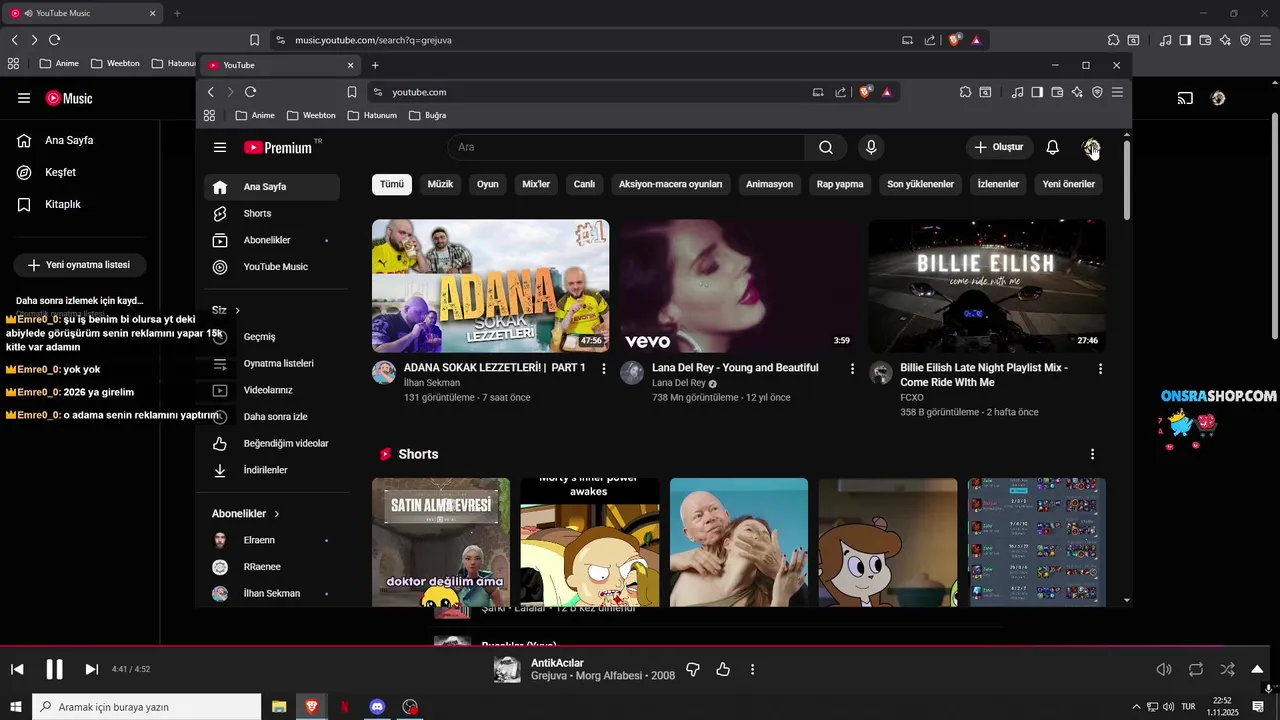The image size is (1280, 720).
Task: Click the YouTube Music volume icon
Action: [1163, 669]
